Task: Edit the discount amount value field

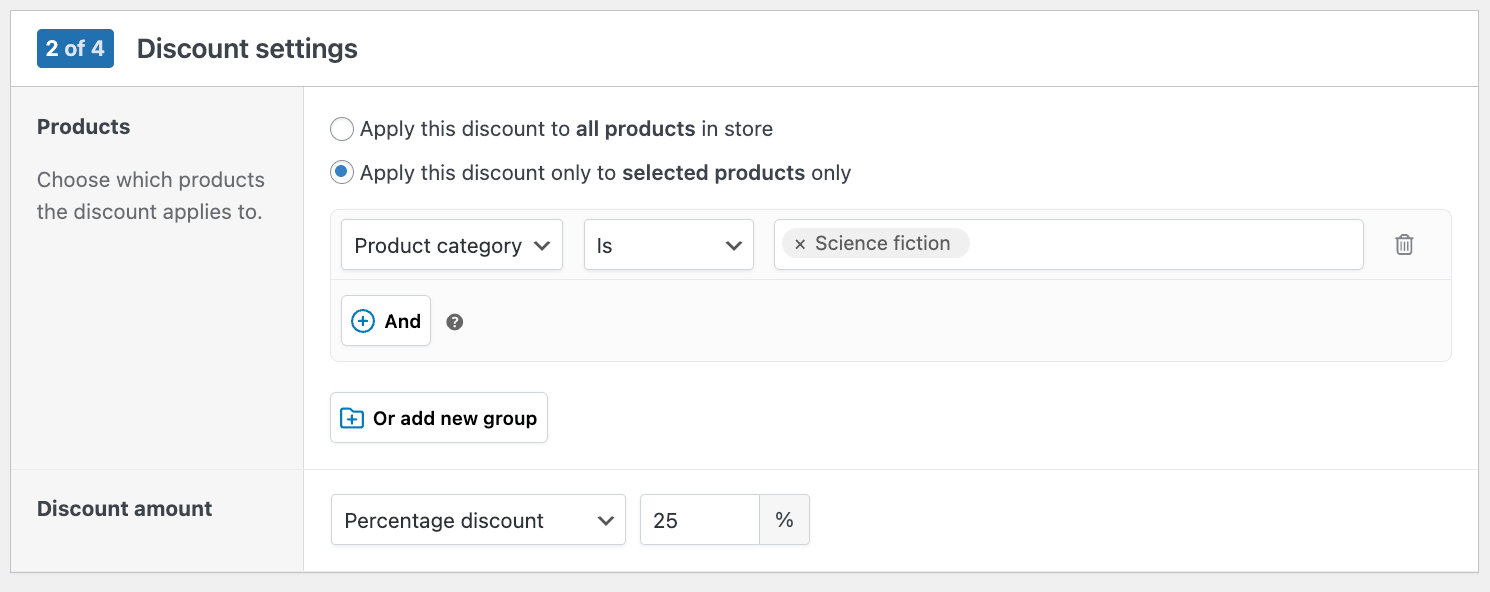Action: 699,520
